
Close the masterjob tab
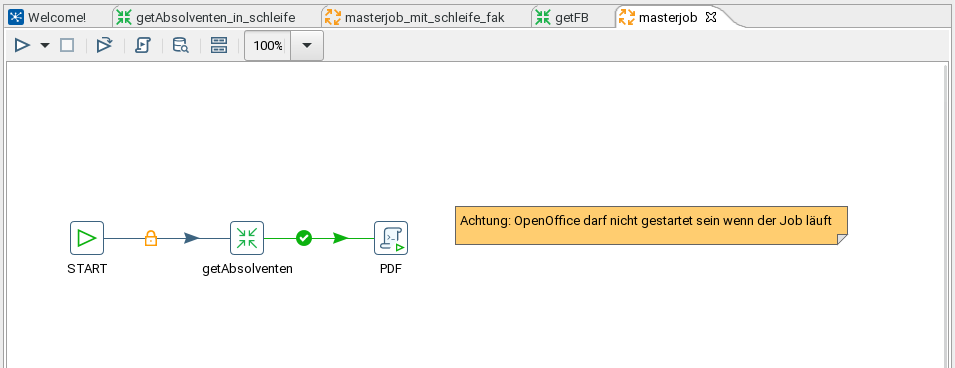click(710, 18)
